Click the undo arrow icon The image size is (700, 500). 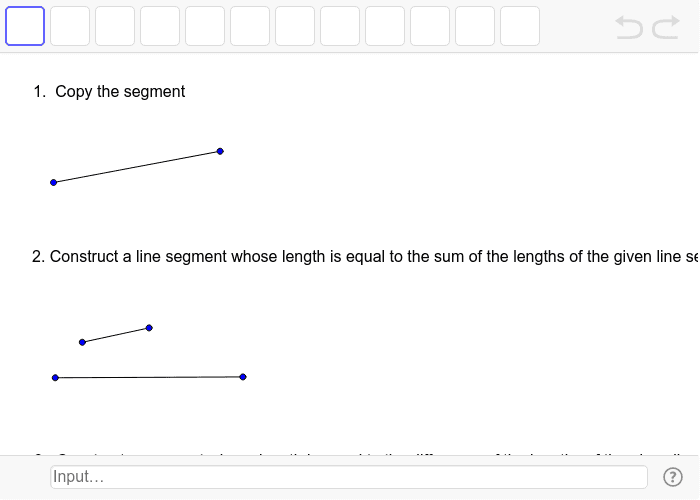(x=629, y=27)
